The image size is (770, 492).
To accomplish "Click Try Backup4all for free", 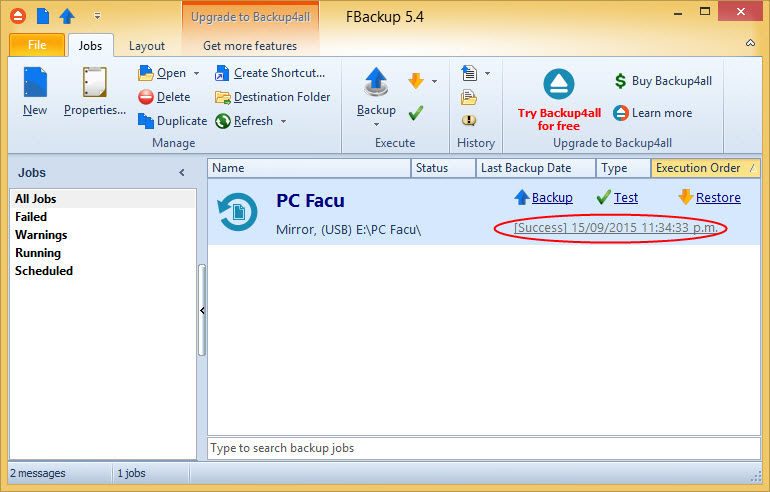I will 559,100.
